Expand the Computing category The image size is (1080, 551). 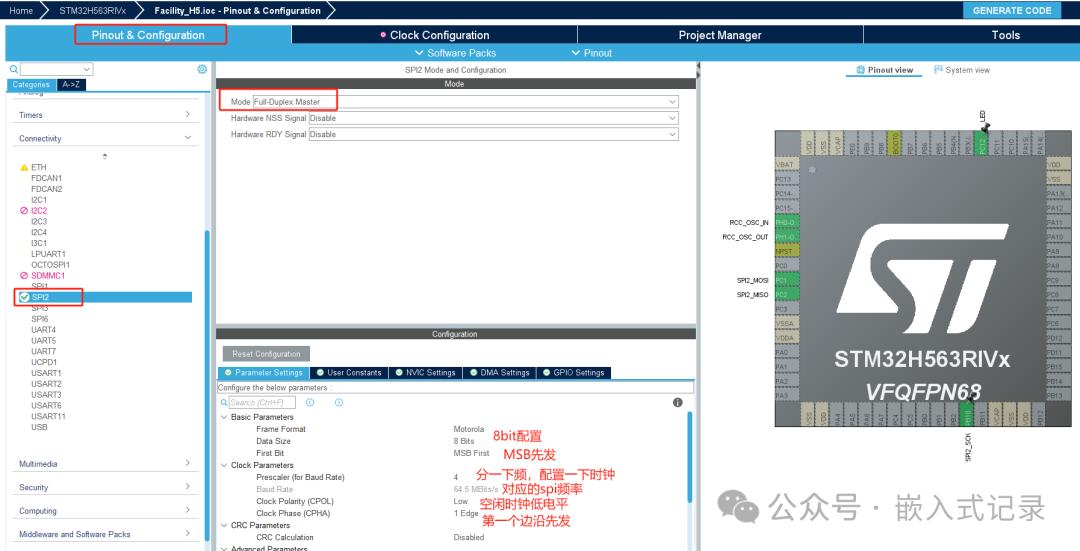[x=105, y=510]
